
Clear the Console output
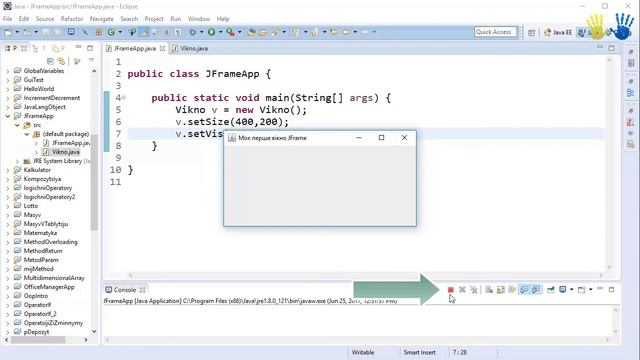click(x=489, y=289)
